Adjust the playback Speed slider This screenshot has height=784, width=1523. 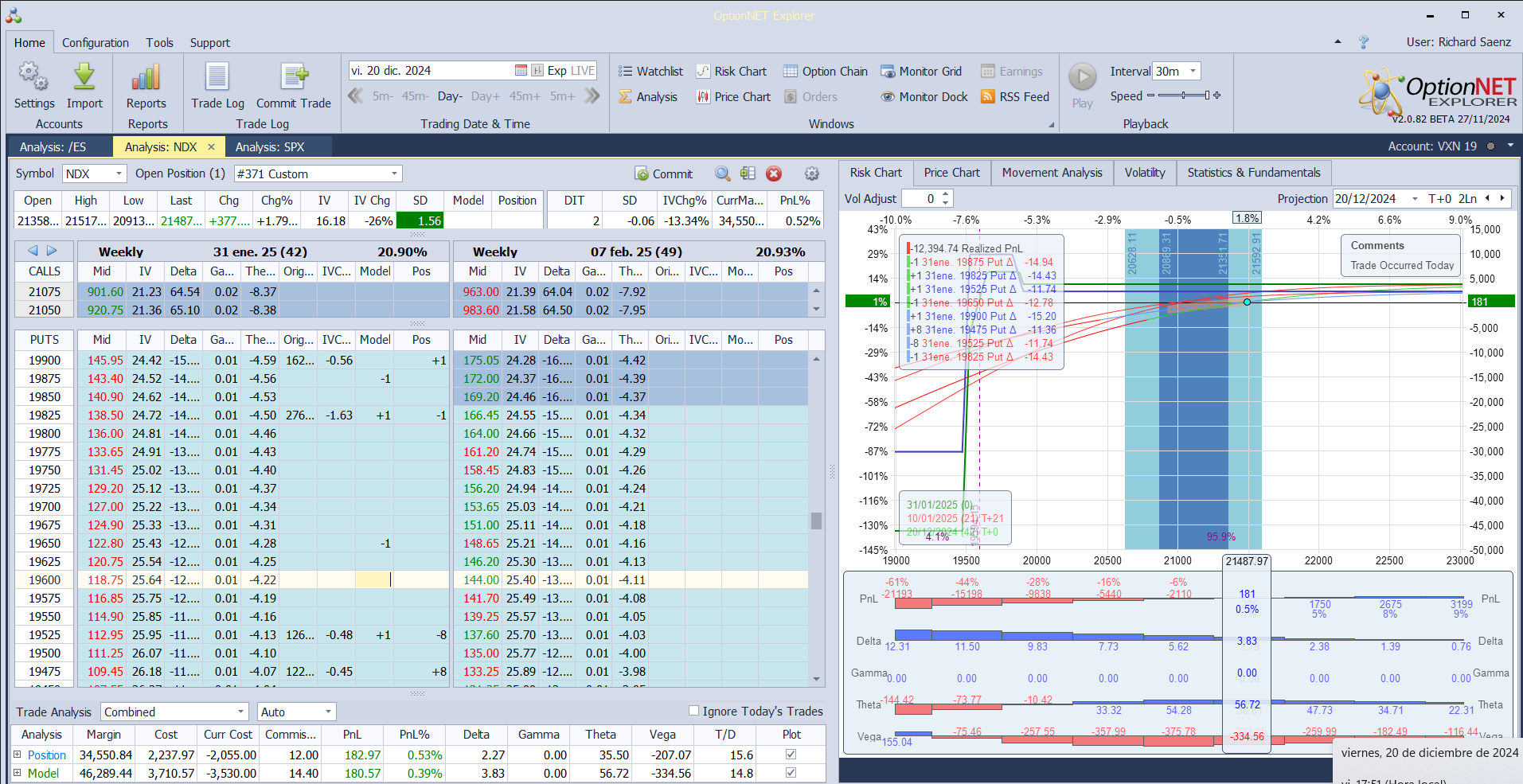coord(1185,96)
